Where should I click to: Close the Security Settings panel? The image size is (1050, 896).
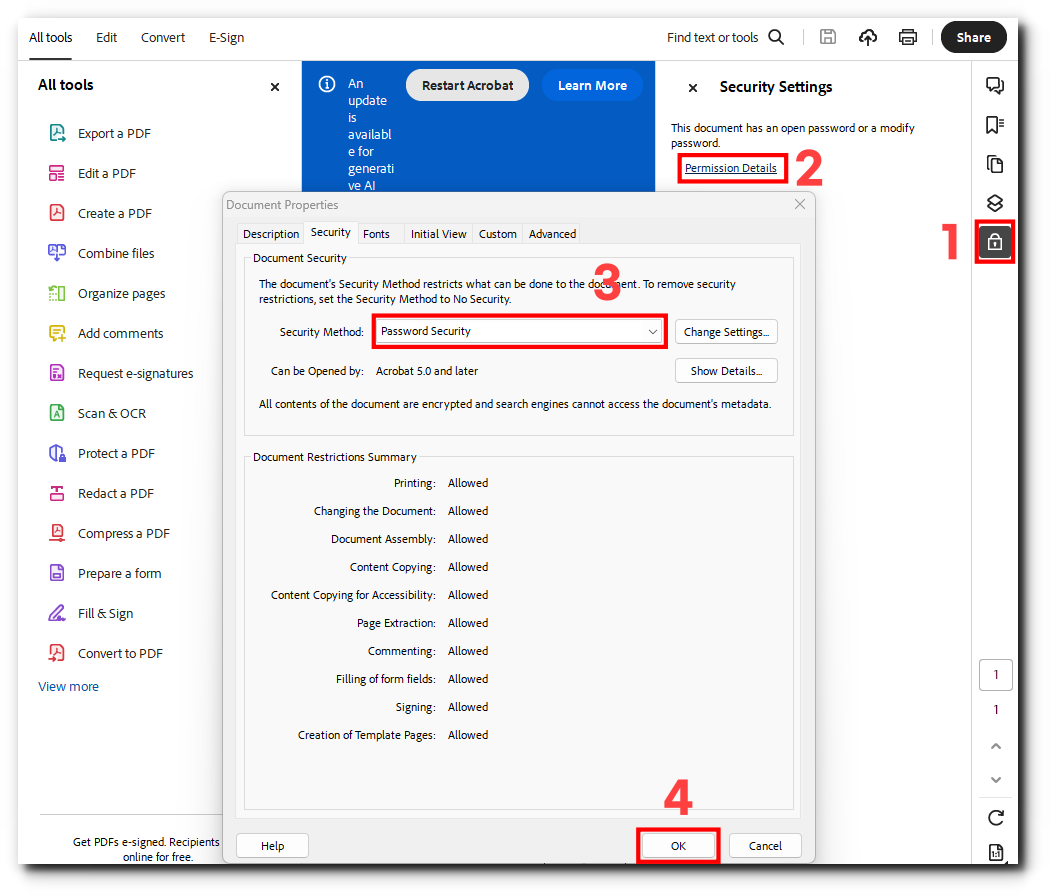coord(693,88)
